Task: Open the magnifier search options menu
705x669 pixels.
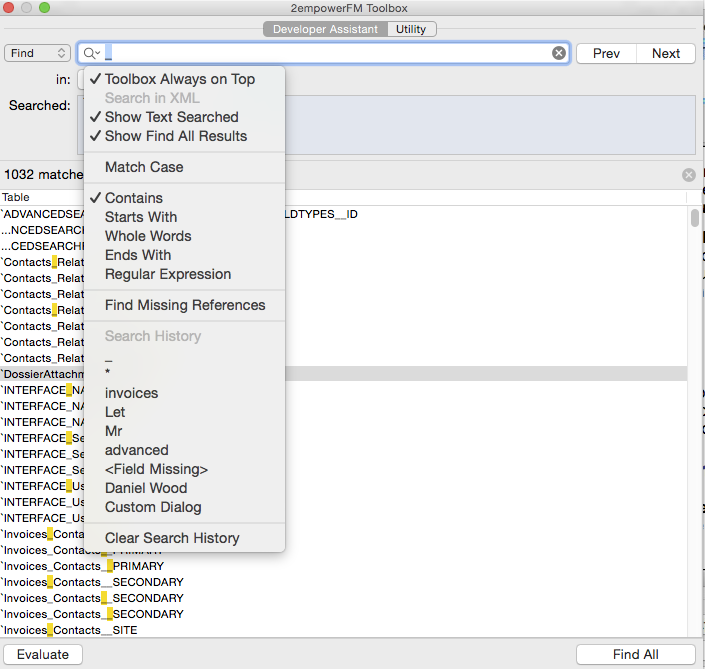Action: point(92,54)
